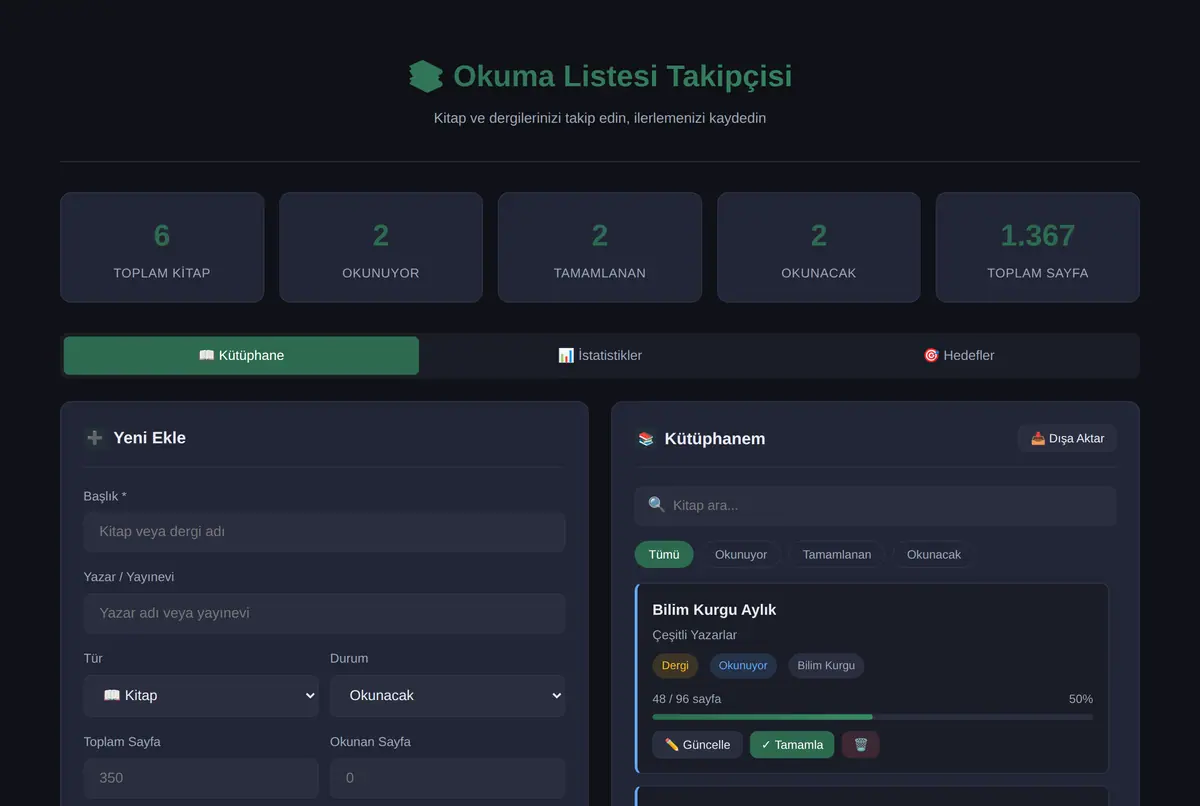Click the Toplam Sayfa 1.367 stat card
Image resolution: width=1200 pixels, height=806 pixels.
click(1038, 247)
